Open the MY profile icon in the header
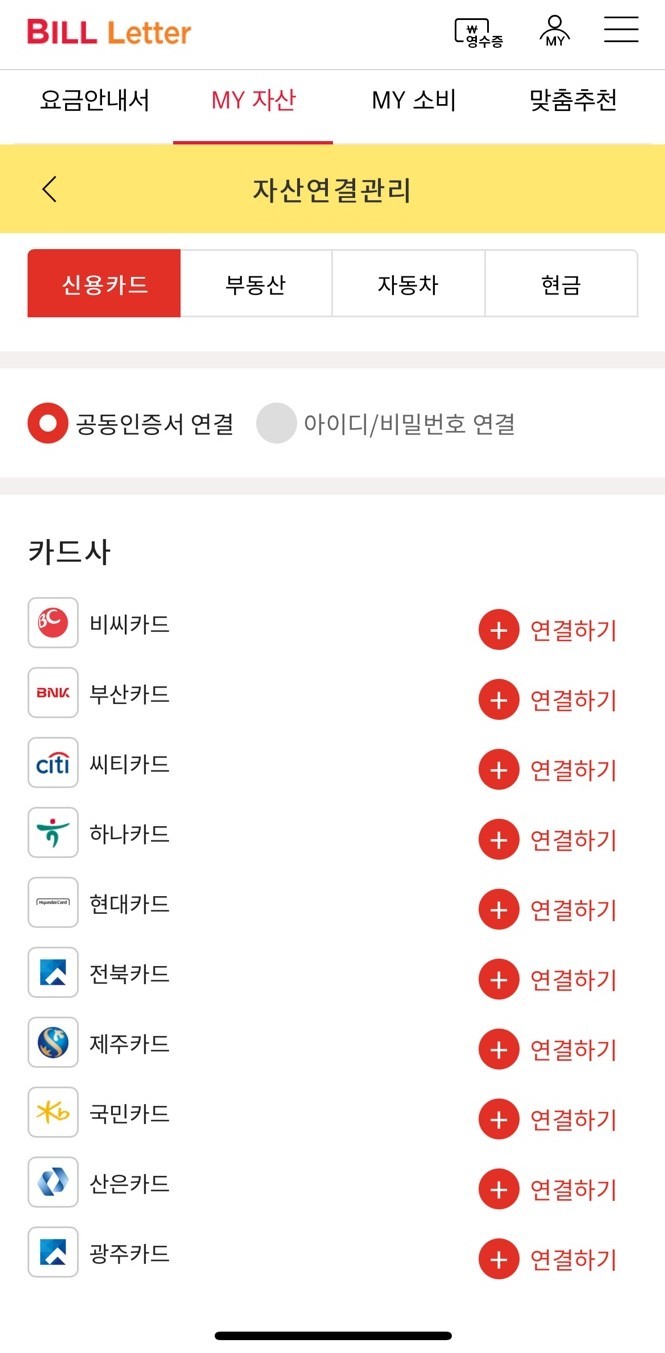 (555, 31)
